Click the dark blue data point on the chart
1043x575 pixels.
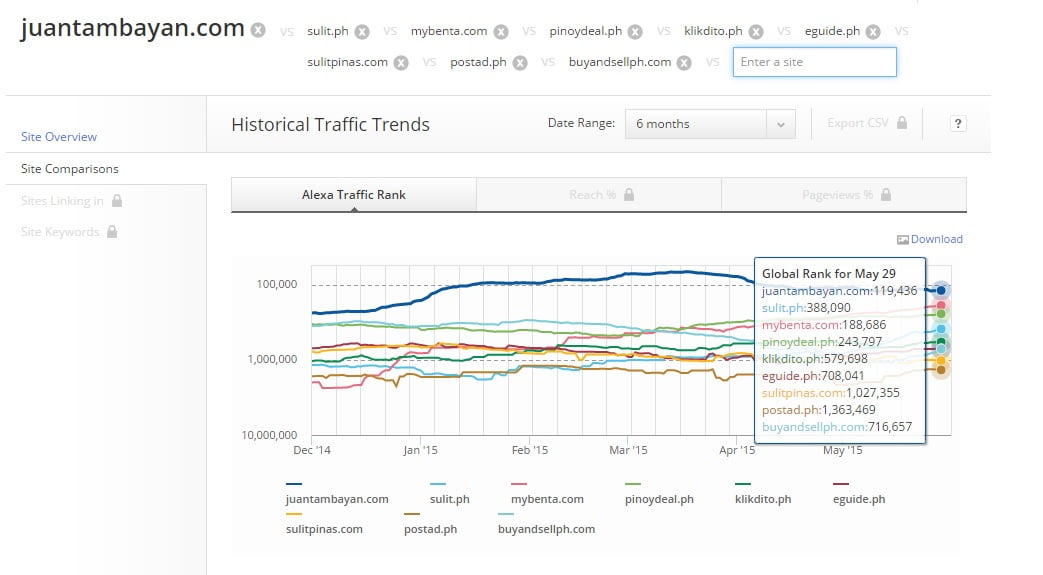[x=941, y=290]
